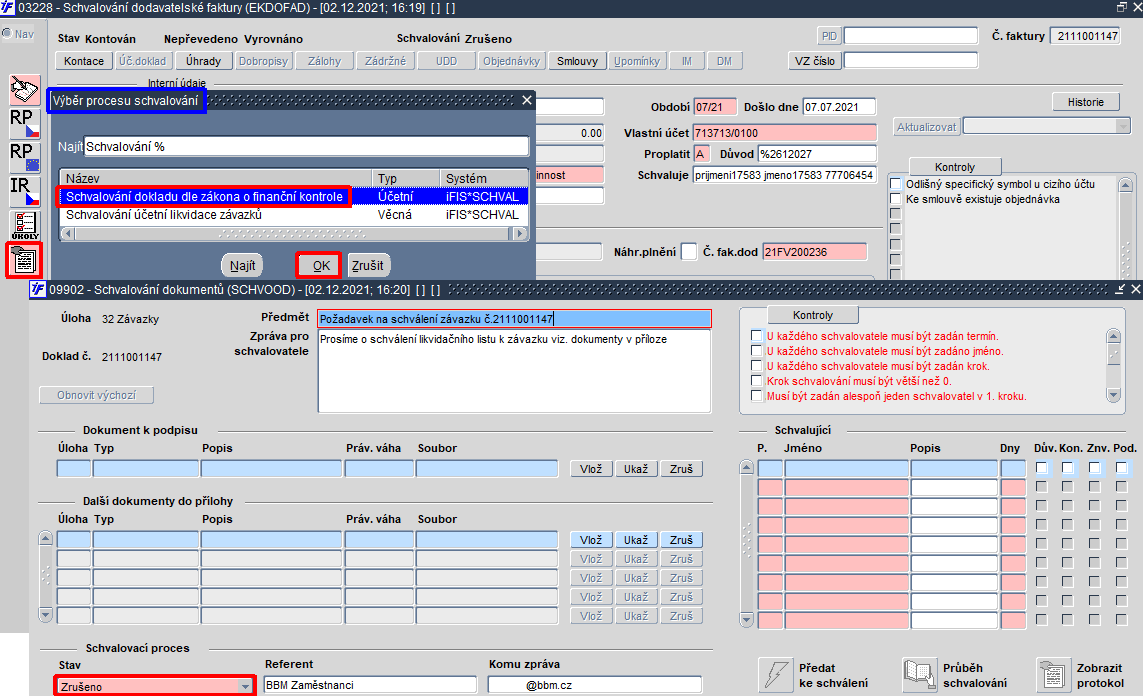The width and height of the screenshot is (1143, 696).
Task: Select 'Schvalování účetní likvidace závazků' row
Action: (x=293, y=215)
